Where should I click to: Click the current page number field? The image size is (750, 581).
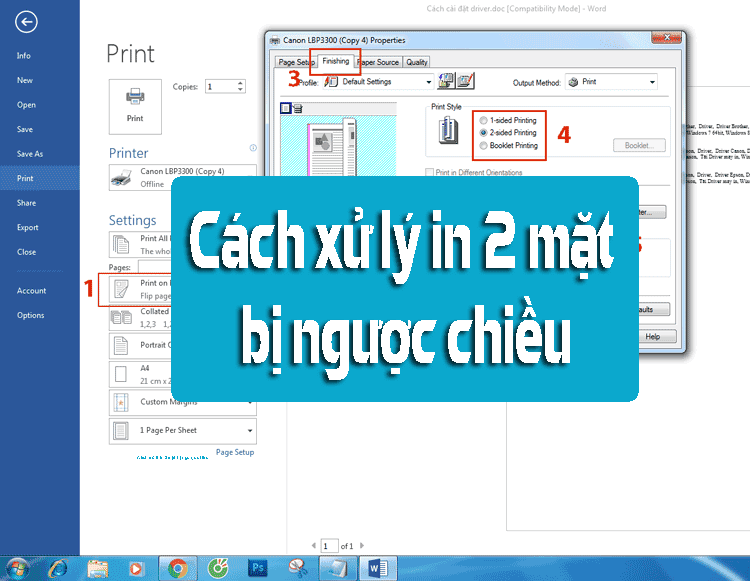point(328,546)
